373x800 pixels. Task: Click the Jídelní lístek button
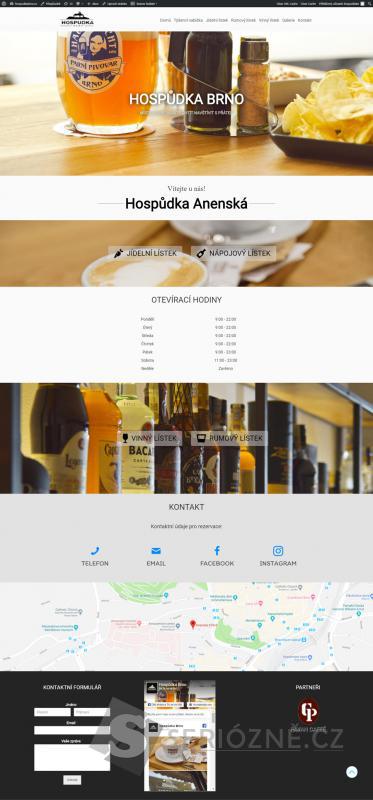pos(145,253)
